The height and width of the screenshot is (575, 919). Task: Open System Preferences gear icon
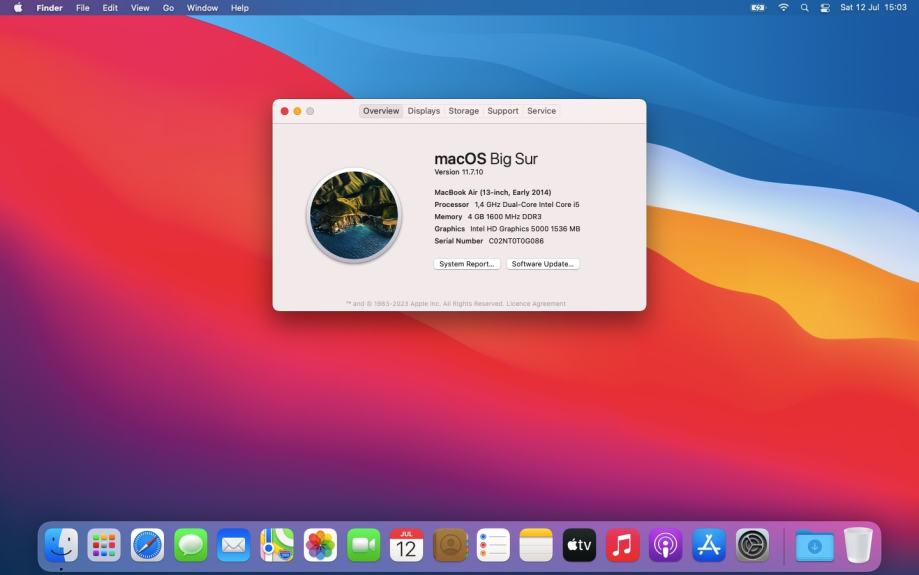click(x=752, y=545)
